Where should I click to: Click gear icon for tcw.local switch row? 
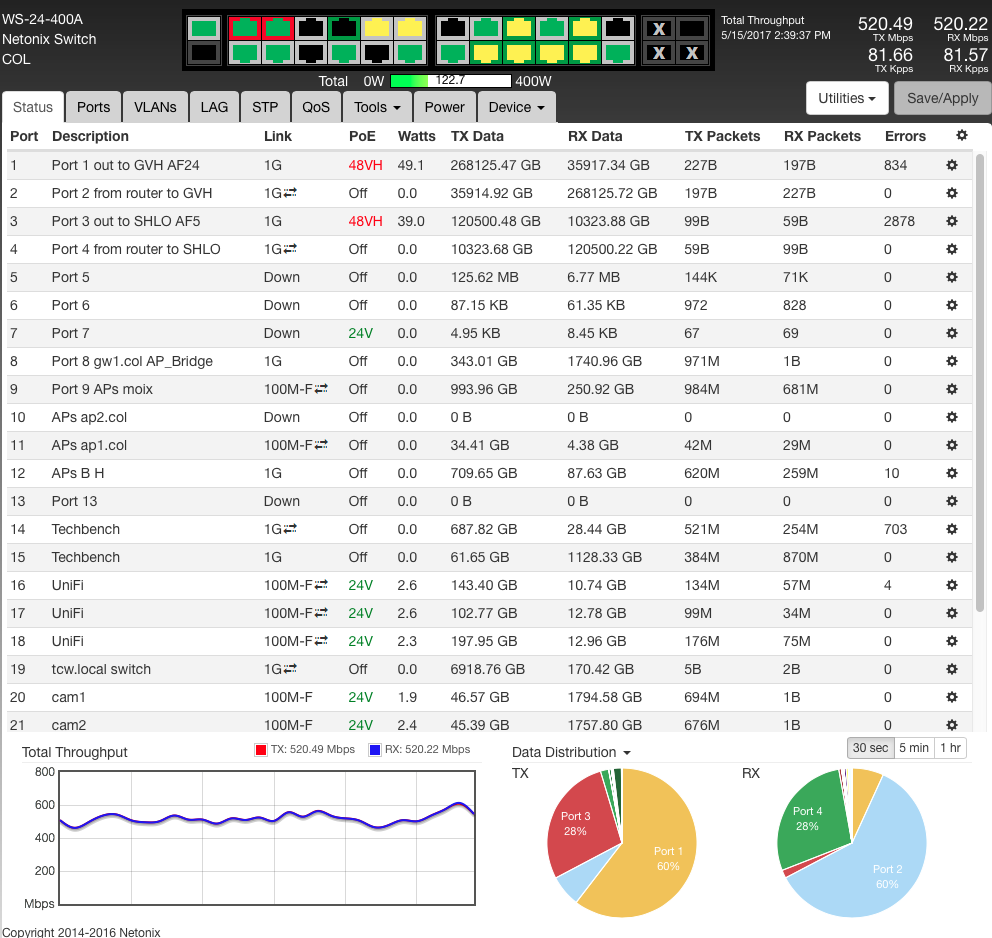click(x=952, y=669)
